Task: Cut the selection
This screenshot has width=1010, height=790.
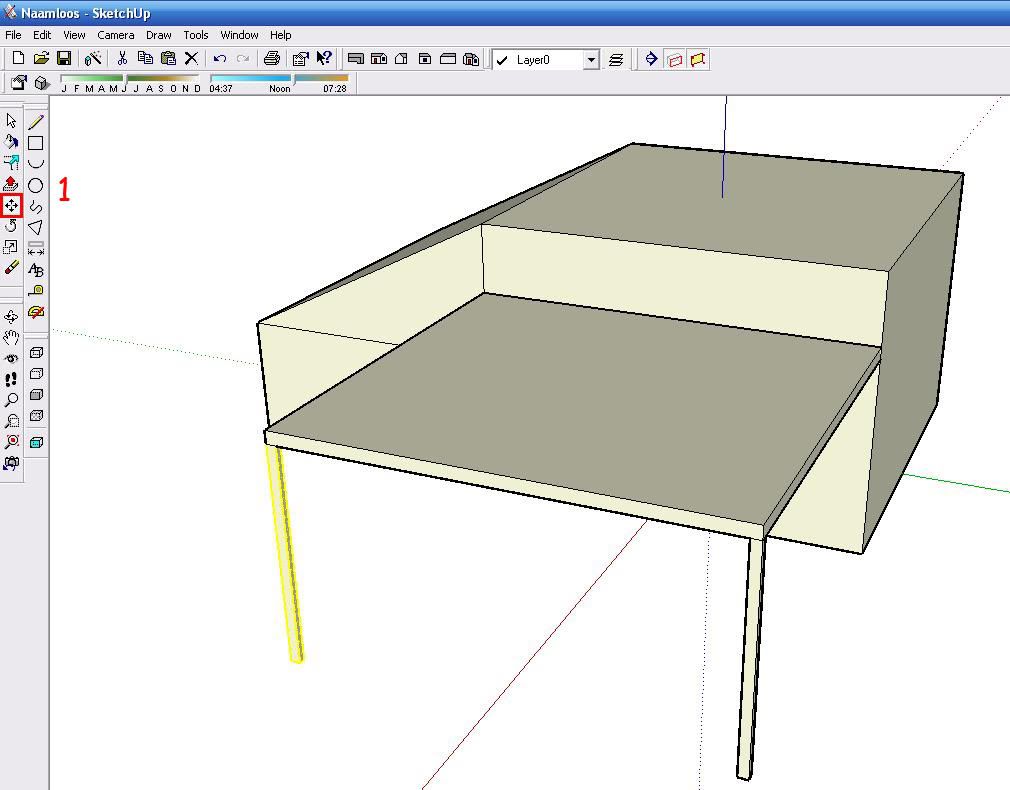Action: coord(122,59)
